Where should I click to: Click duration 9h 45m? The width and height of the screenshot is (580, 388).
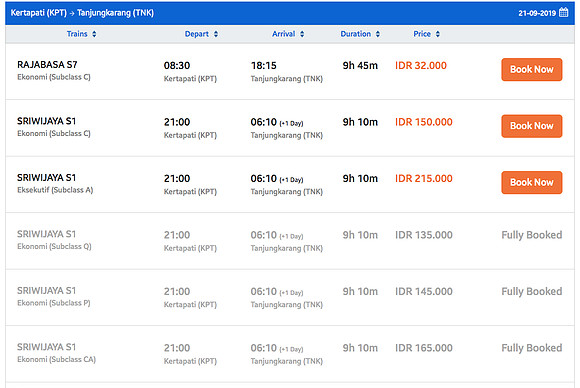(360, 65)
